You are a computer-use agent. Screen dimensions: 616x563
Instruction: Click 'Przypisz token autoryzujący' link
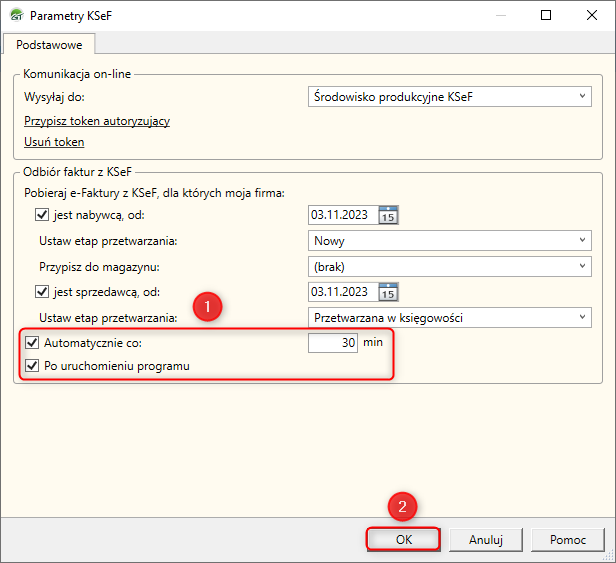pyautogui.click(x=97, y=121)
